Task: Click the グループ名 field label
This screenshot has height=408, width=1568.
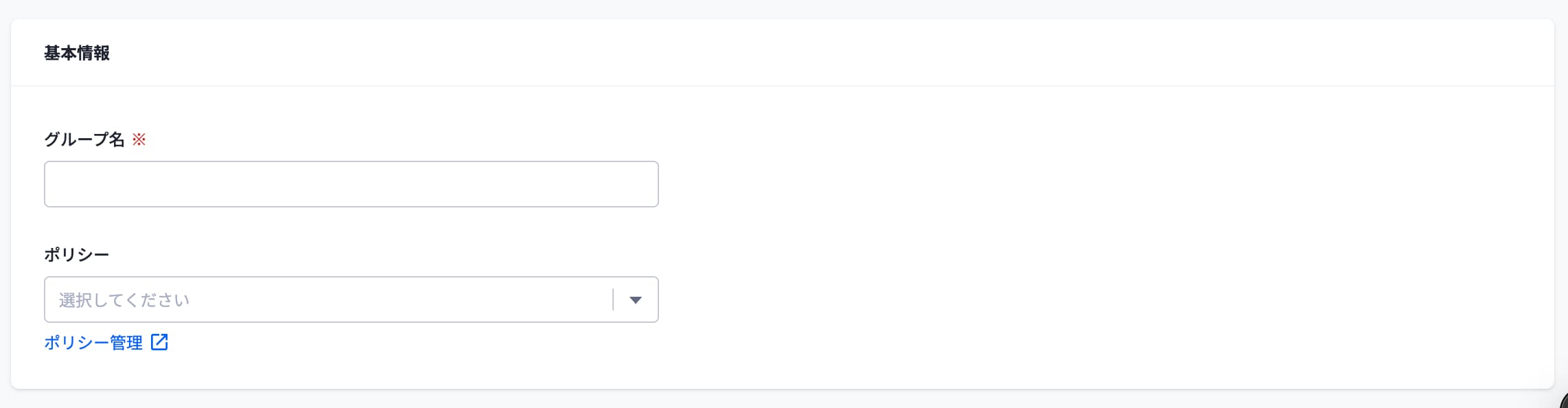Action: (84, 139)
